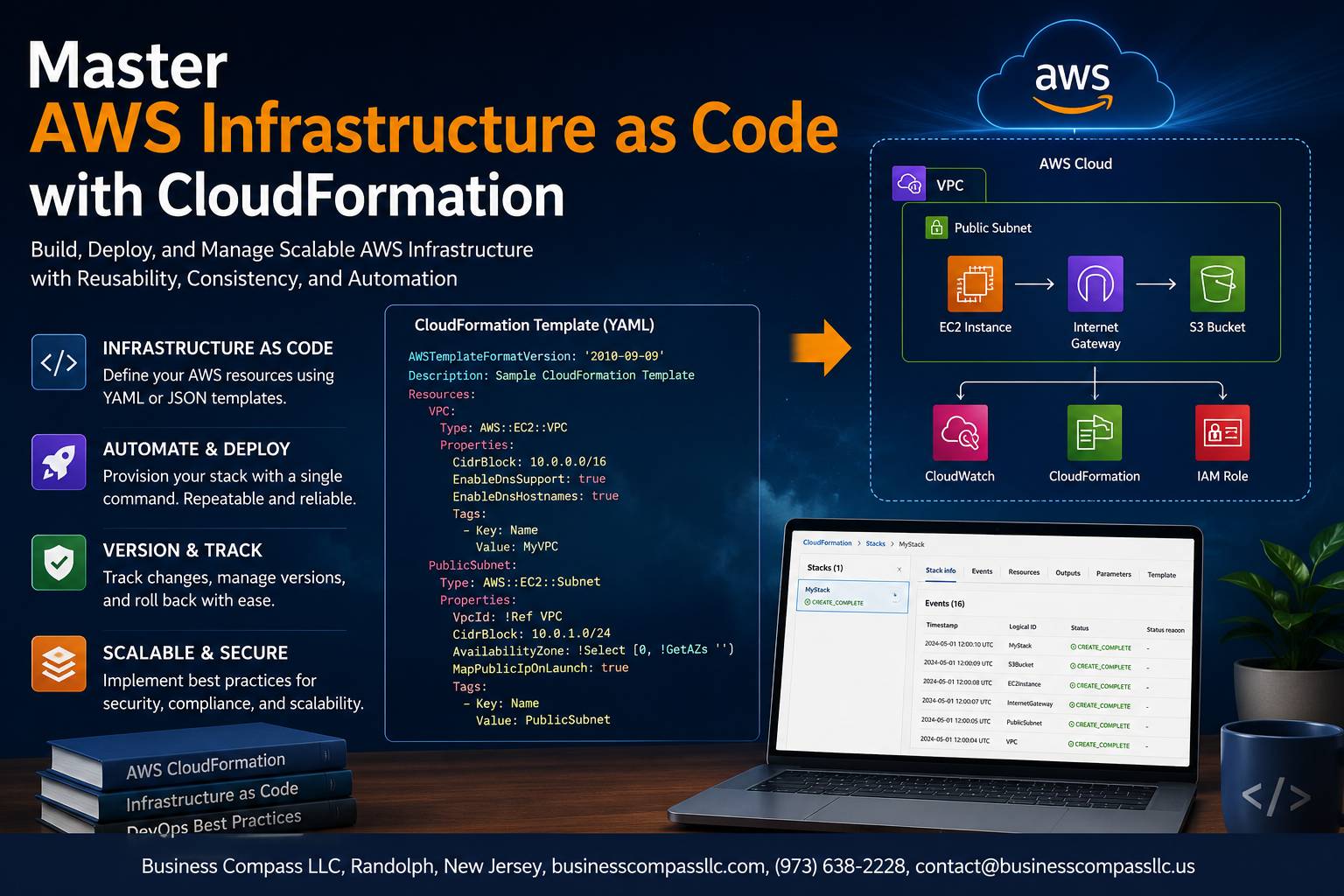
Task: Click the AWSTemplateFormatVersion line in YAML
Action: [x=536, y=356]
